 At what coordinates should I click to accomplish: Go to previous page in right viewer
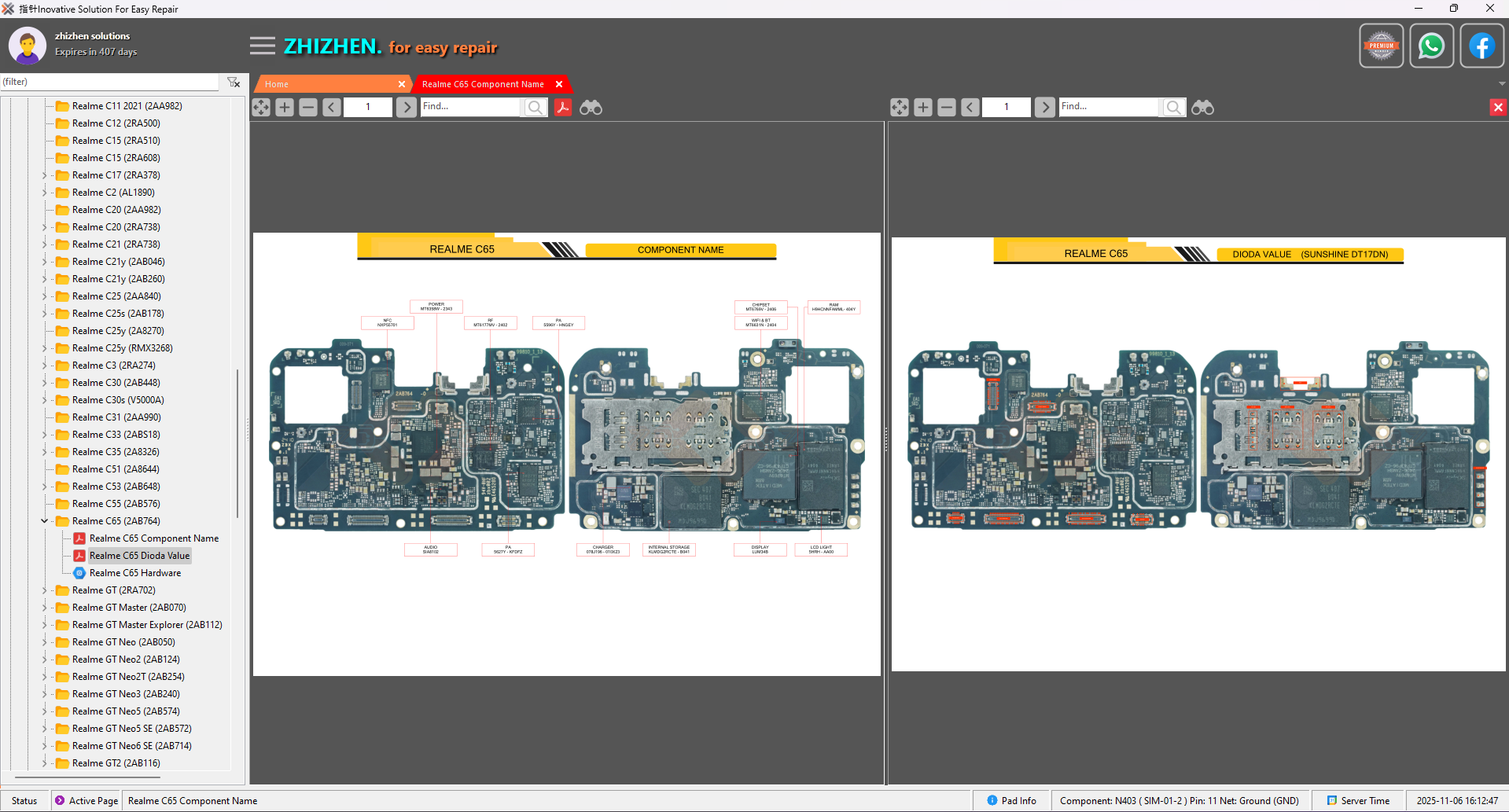coord(970,107)
